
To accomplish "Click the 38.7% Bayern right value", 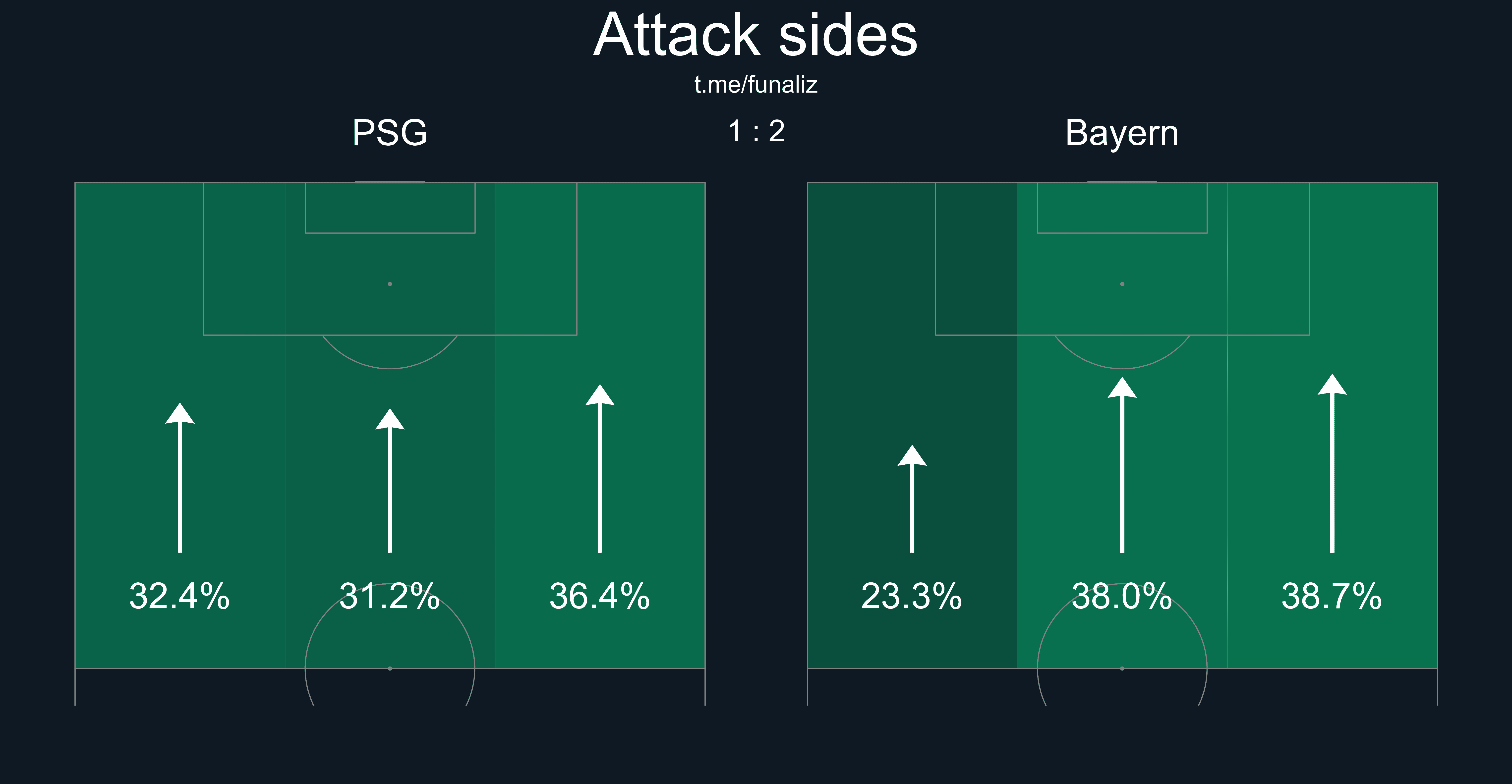I will pos(1332,596).
